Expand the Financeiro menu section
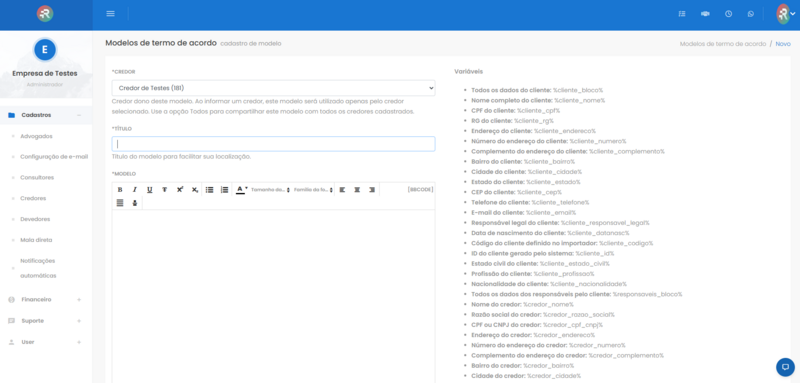The height and width of the screenshot is (383, 800). pos(79,300)
